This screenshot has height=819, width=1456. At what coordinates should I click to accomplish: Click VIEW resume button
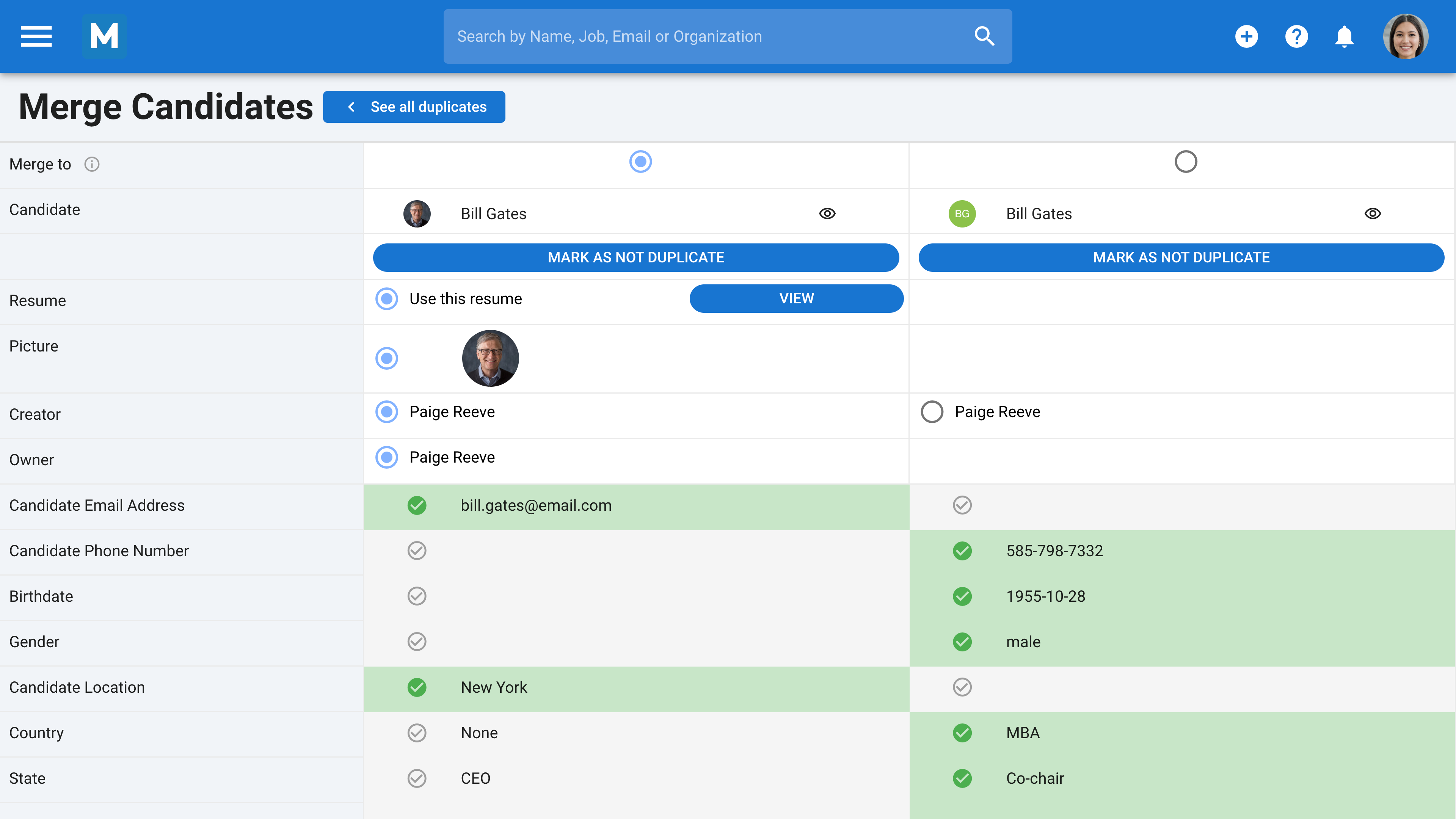tap(796, 298)
